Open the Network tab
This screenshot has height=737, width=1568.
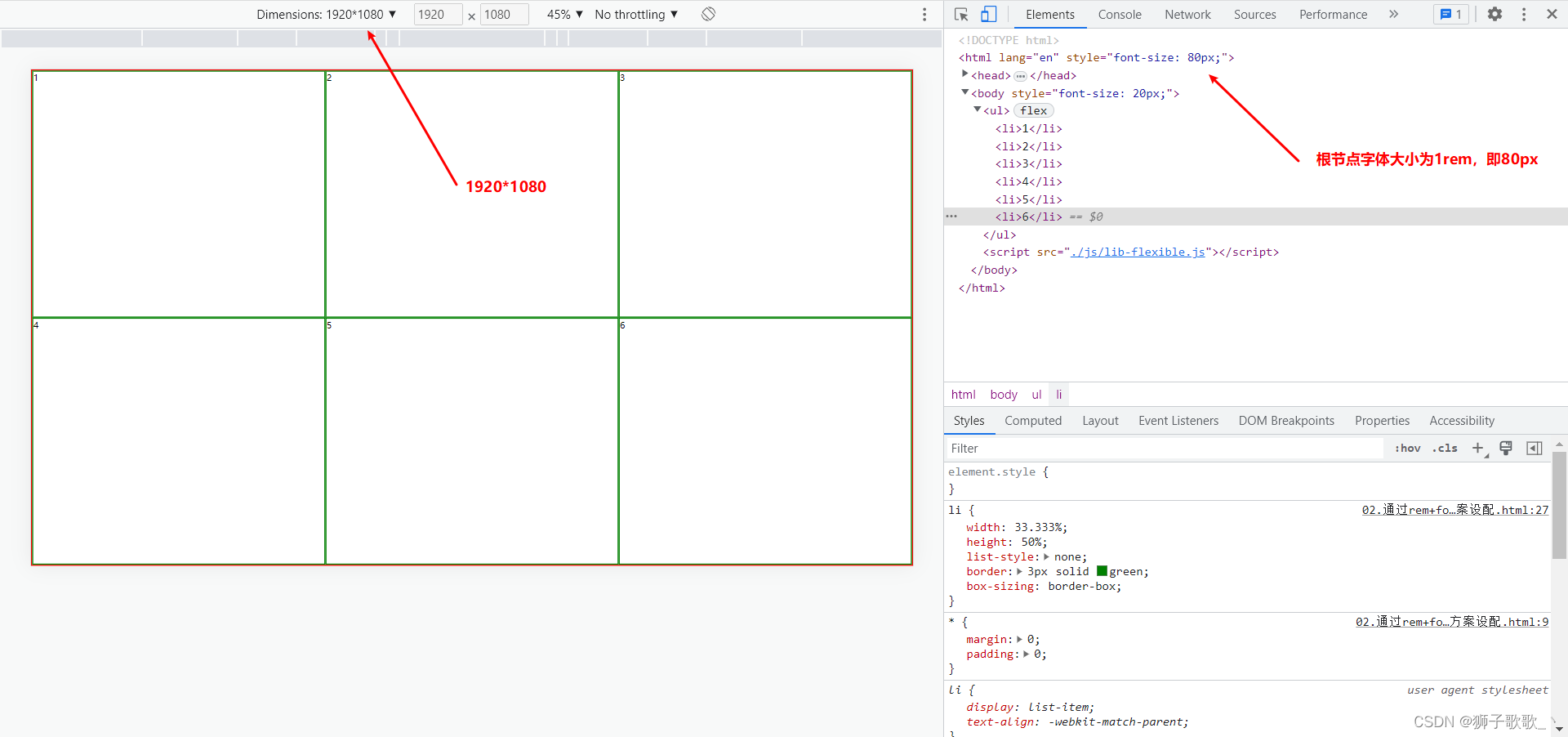(x=1187, y=14)
